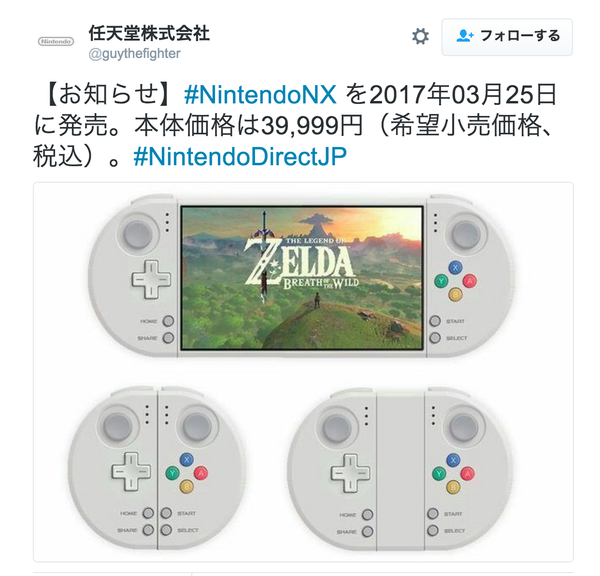Click the blue X on bottom-right controller
The height and width of the screenshot is (576, 600).
point(453,460)
